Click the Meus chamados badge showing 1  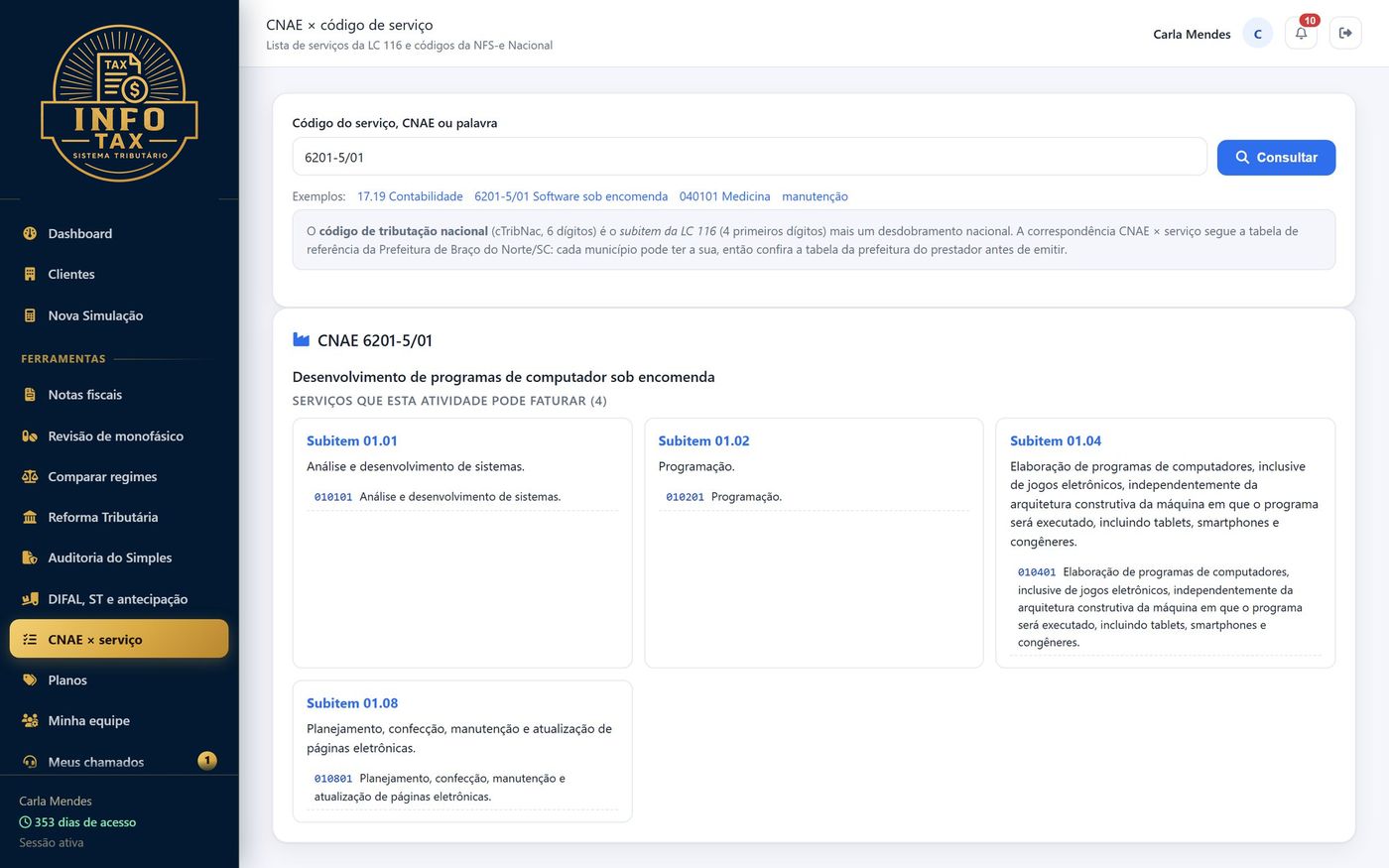point(207,761)
